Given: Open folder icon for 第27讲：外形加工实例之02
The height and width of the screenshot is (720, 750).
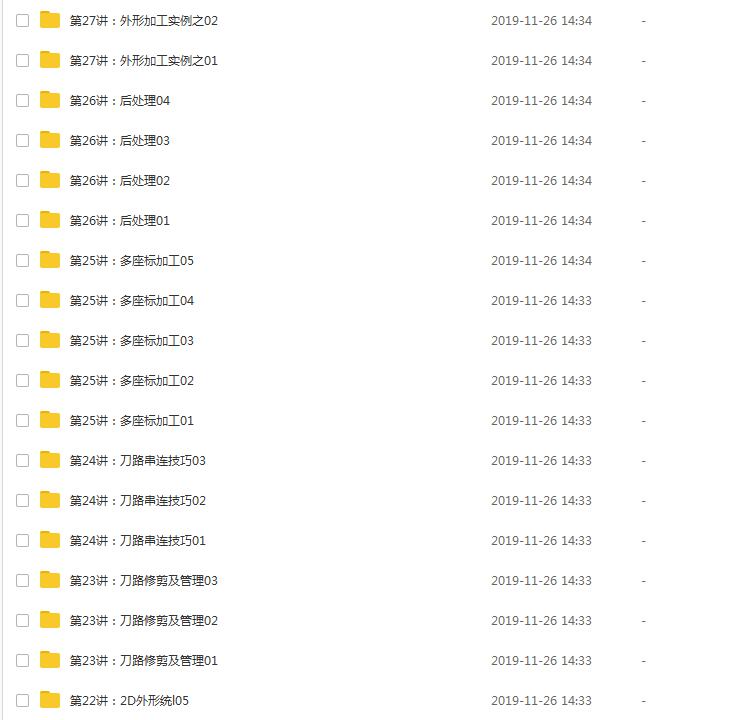Looking at the screenshot, I should point(50,20).
